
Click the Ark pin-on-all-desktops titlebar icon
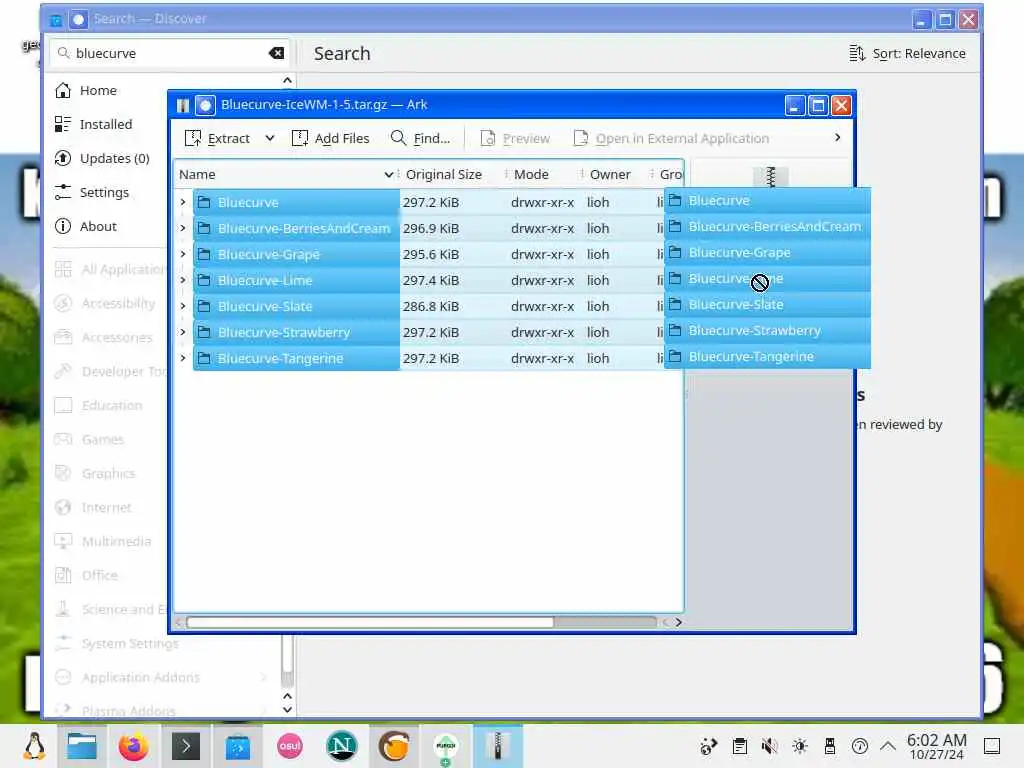point(205,105)
